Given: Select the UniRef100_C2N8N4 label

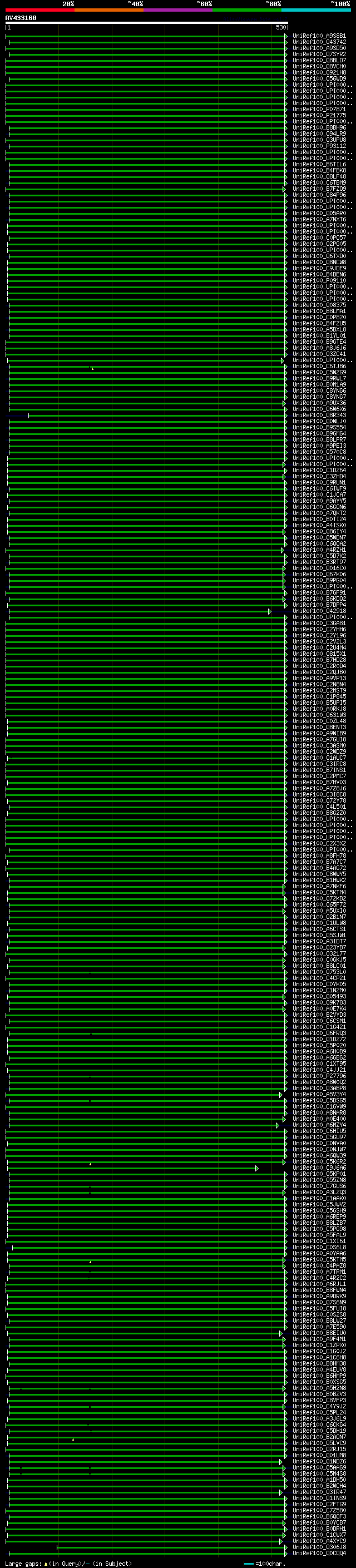Looking at the screenshot, I should point(319,684).
